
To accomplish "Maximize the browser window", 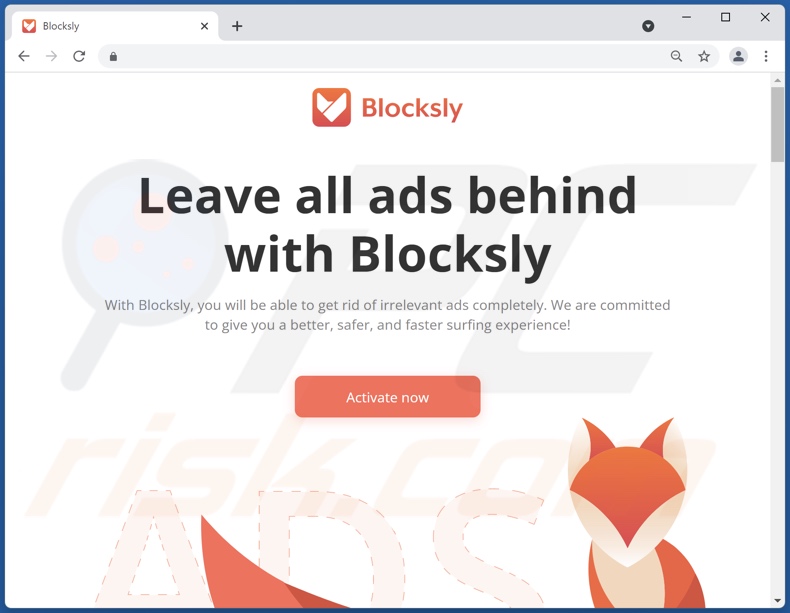I will point(725,18).
